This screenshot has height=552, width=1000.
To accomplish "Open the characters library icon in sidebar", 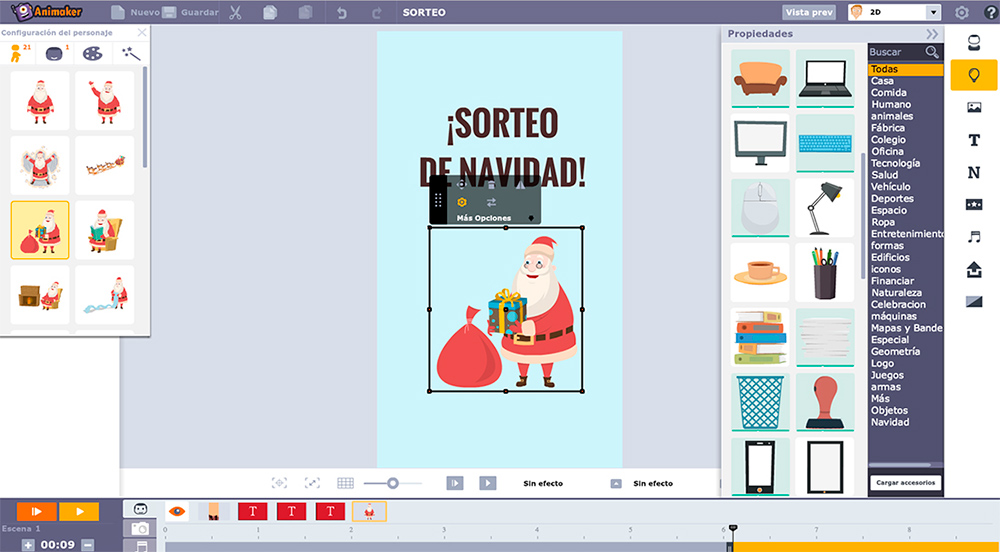I will tap(974, 43).
